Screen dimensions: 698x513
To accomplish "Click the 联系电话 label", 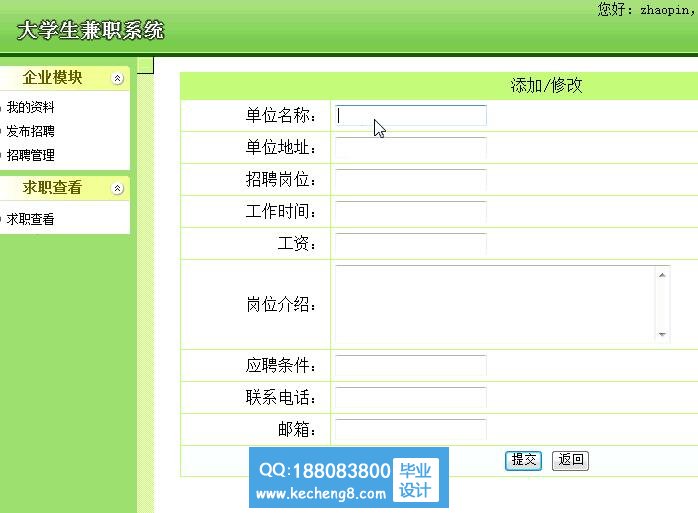I will pyautogui.click(x=281, y=397).
